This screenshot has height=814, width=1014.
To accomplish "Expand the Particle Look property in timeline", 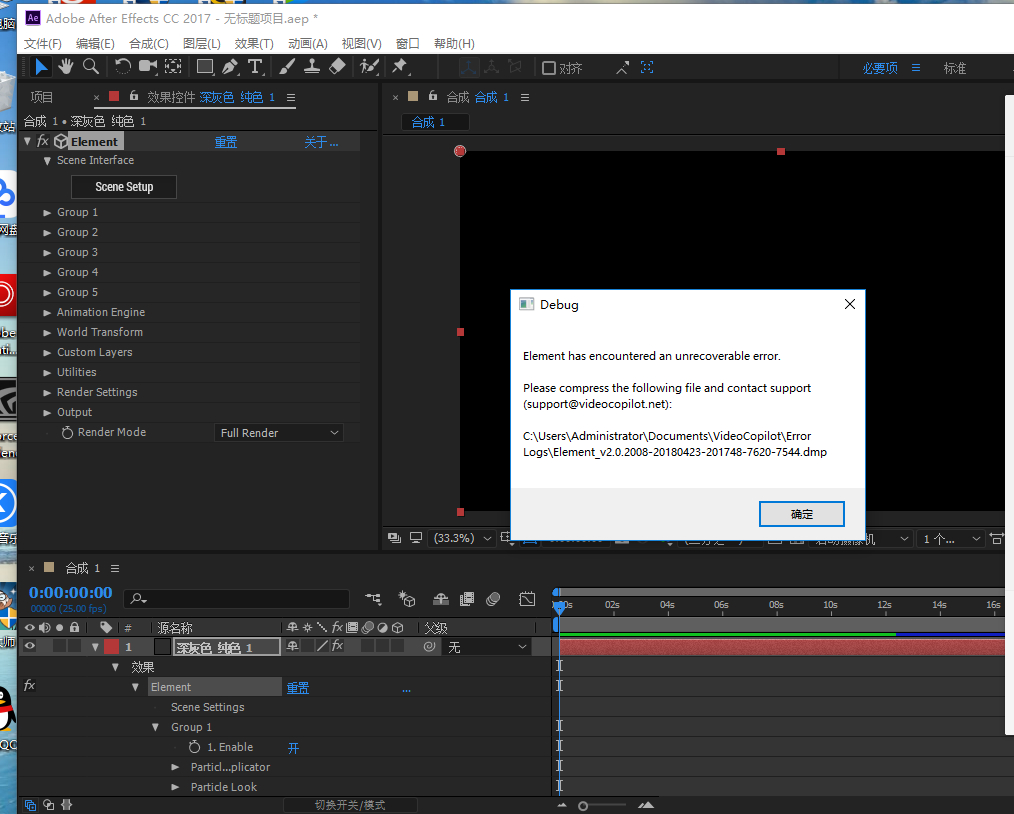I will [x=175, y=787].
